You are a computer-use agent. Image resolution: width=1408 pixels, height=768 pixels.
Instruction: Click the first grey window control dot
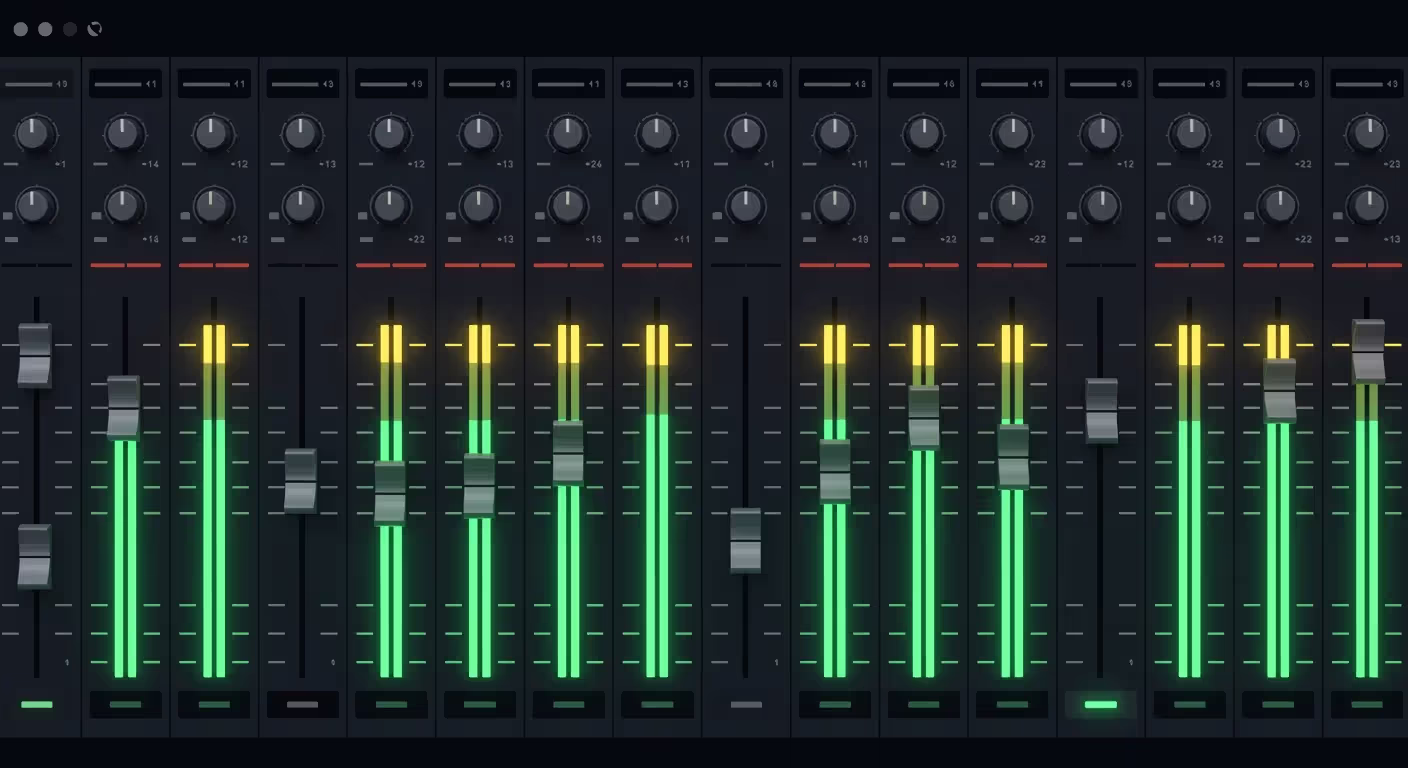coord(21,29)
